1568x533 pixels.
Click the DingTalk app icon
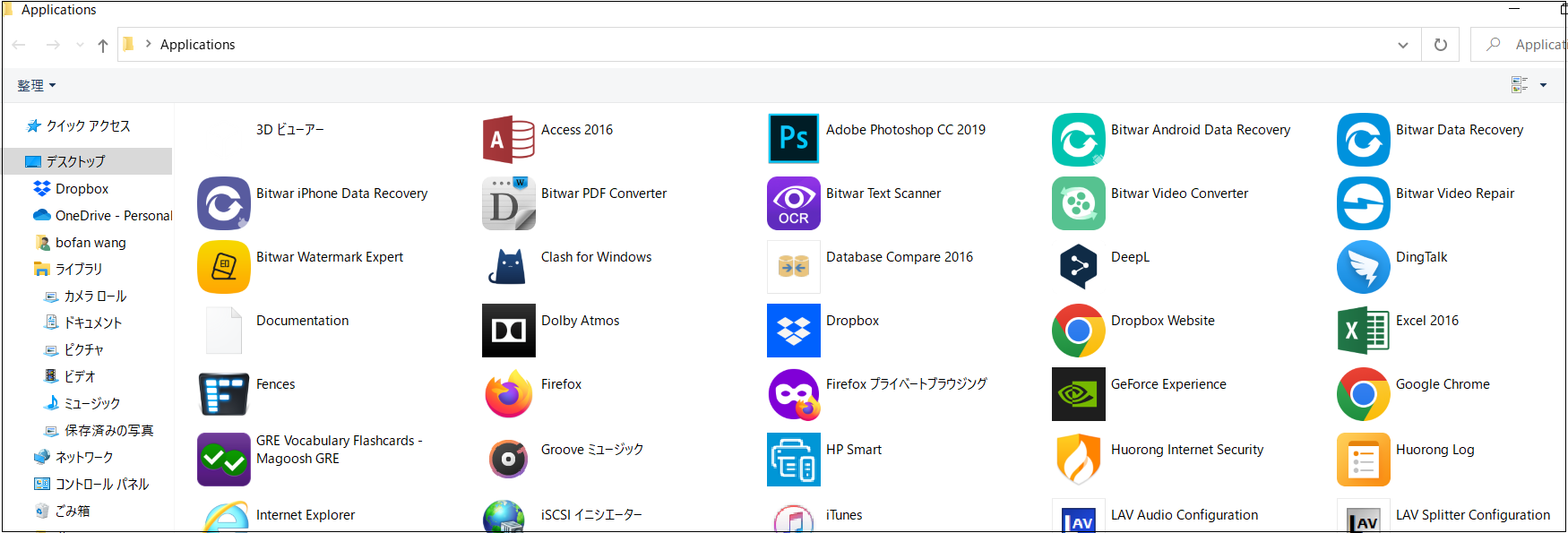coord(1363,267)
